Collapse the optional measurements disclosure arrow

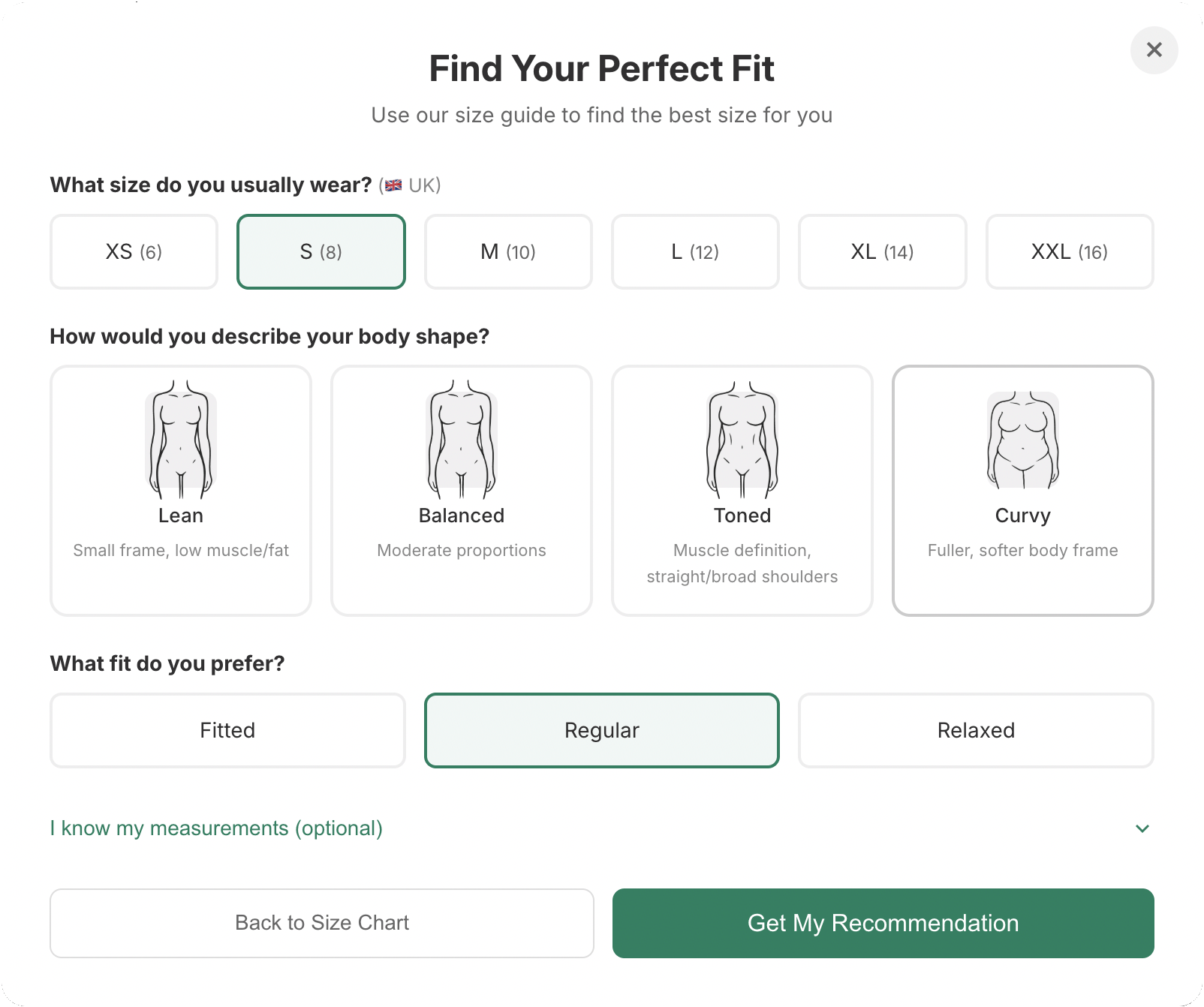point(1141,828)
